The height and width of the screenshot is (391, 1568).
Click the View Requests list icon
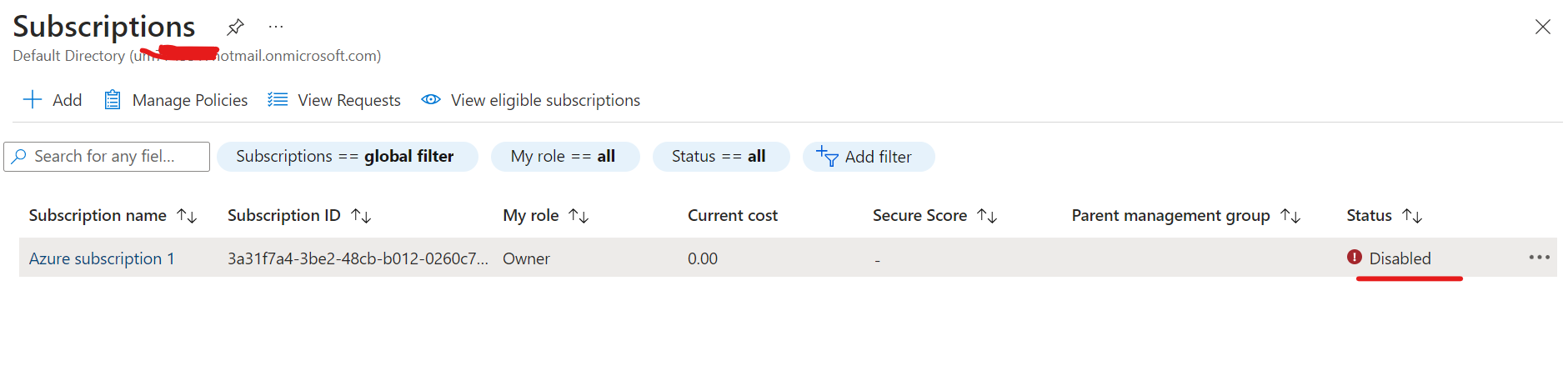pyautogui.click(x=278, y=100)
